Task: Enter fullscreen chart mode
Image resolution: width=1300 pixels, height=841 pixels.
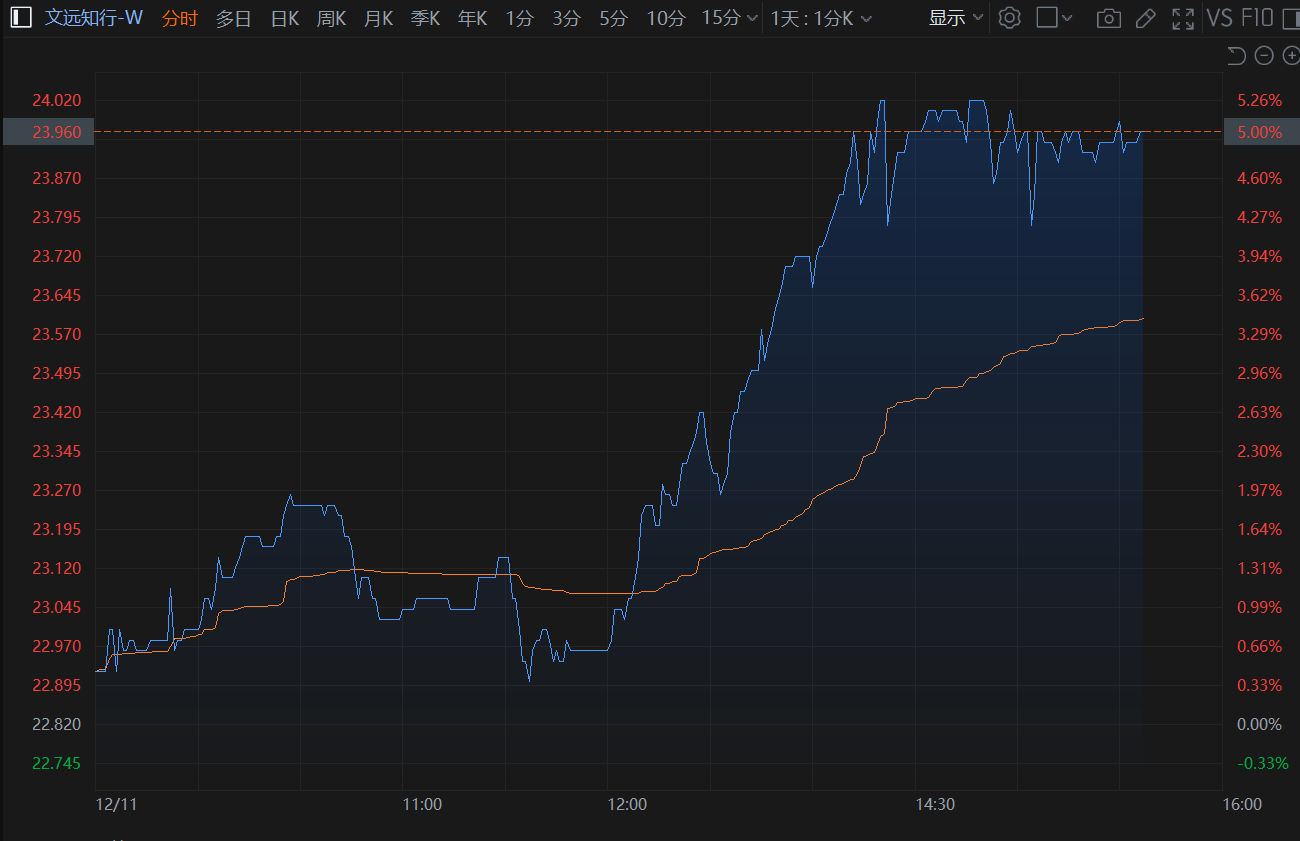Action: (x=1183, y=18)
